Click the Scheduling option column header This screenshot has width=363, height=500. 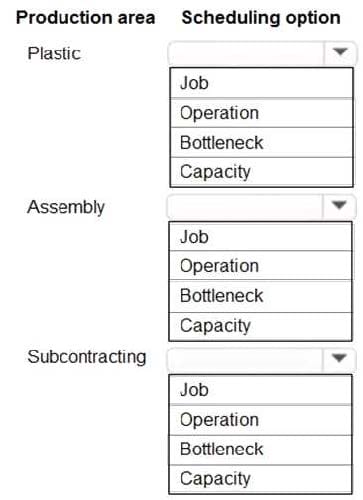[261, 18]
